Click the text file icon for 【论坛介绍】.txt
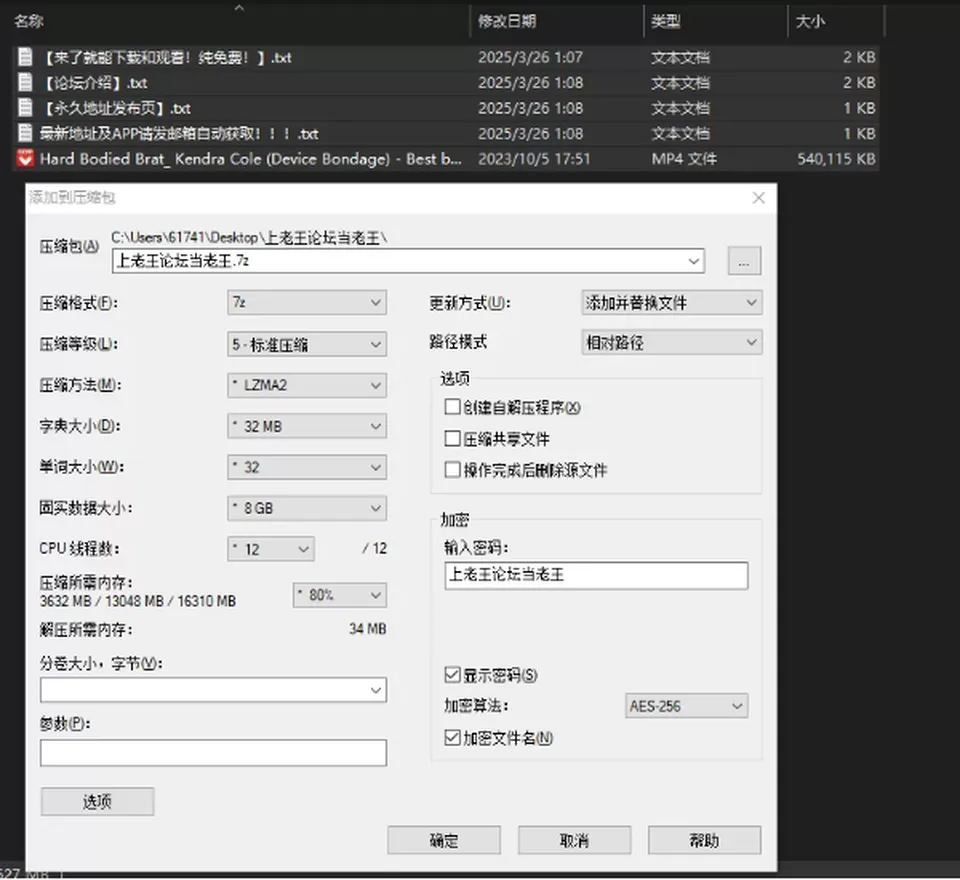 click(25, 82)
